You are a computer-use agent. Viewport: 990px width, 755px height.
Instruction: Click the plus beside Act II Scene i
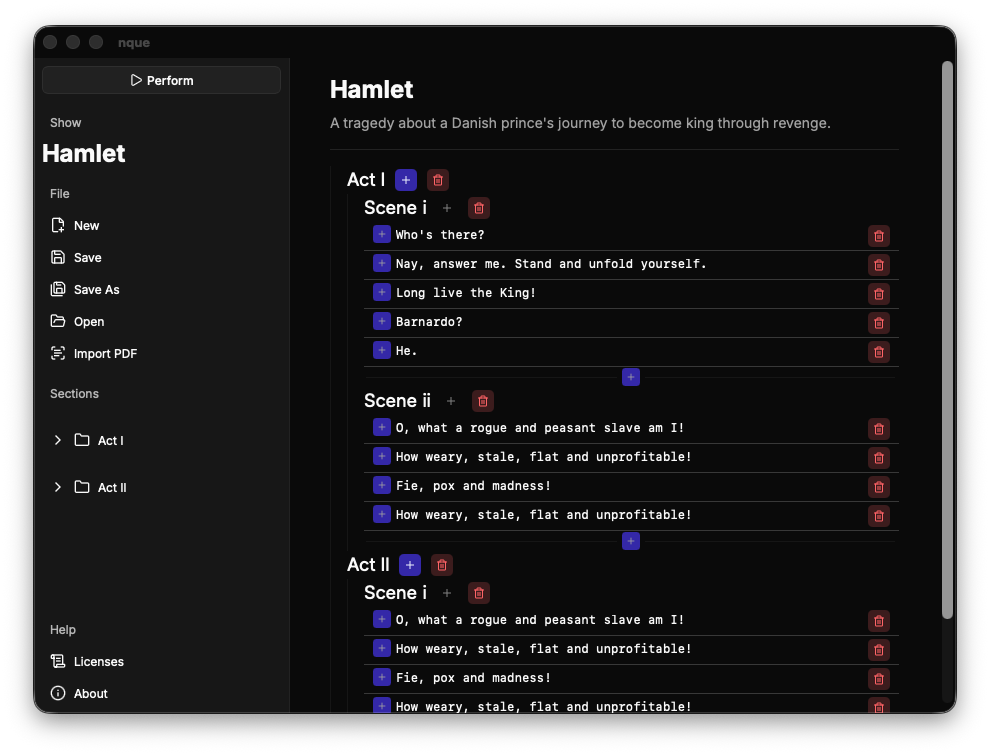coord(447,593)
